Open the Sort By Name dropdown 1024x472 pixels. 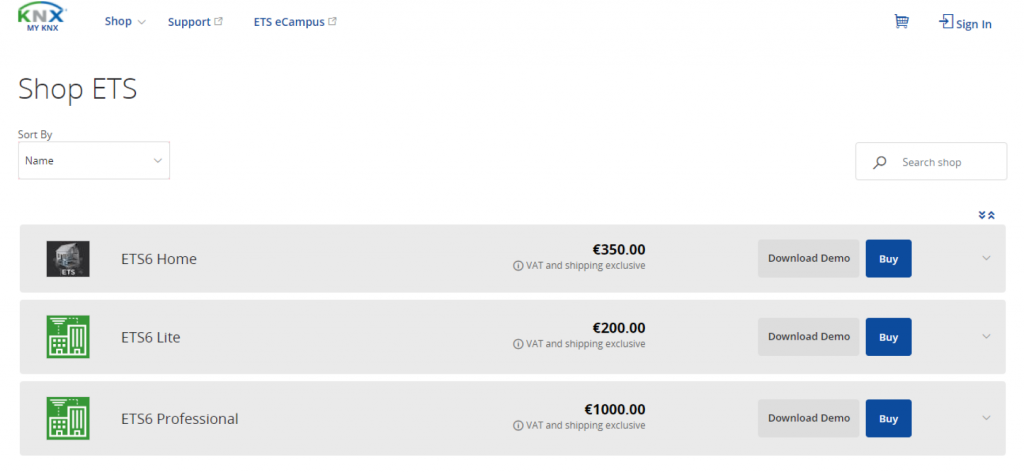click(94, 160)
